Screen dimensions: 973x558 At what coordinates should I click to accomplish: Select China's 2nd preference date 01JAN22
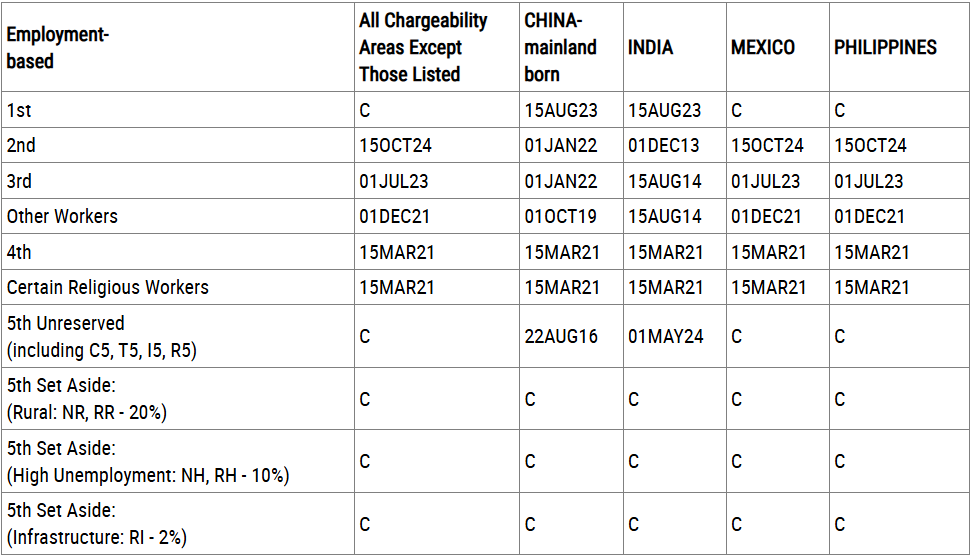pyautogui.click(x=561, y=146)
